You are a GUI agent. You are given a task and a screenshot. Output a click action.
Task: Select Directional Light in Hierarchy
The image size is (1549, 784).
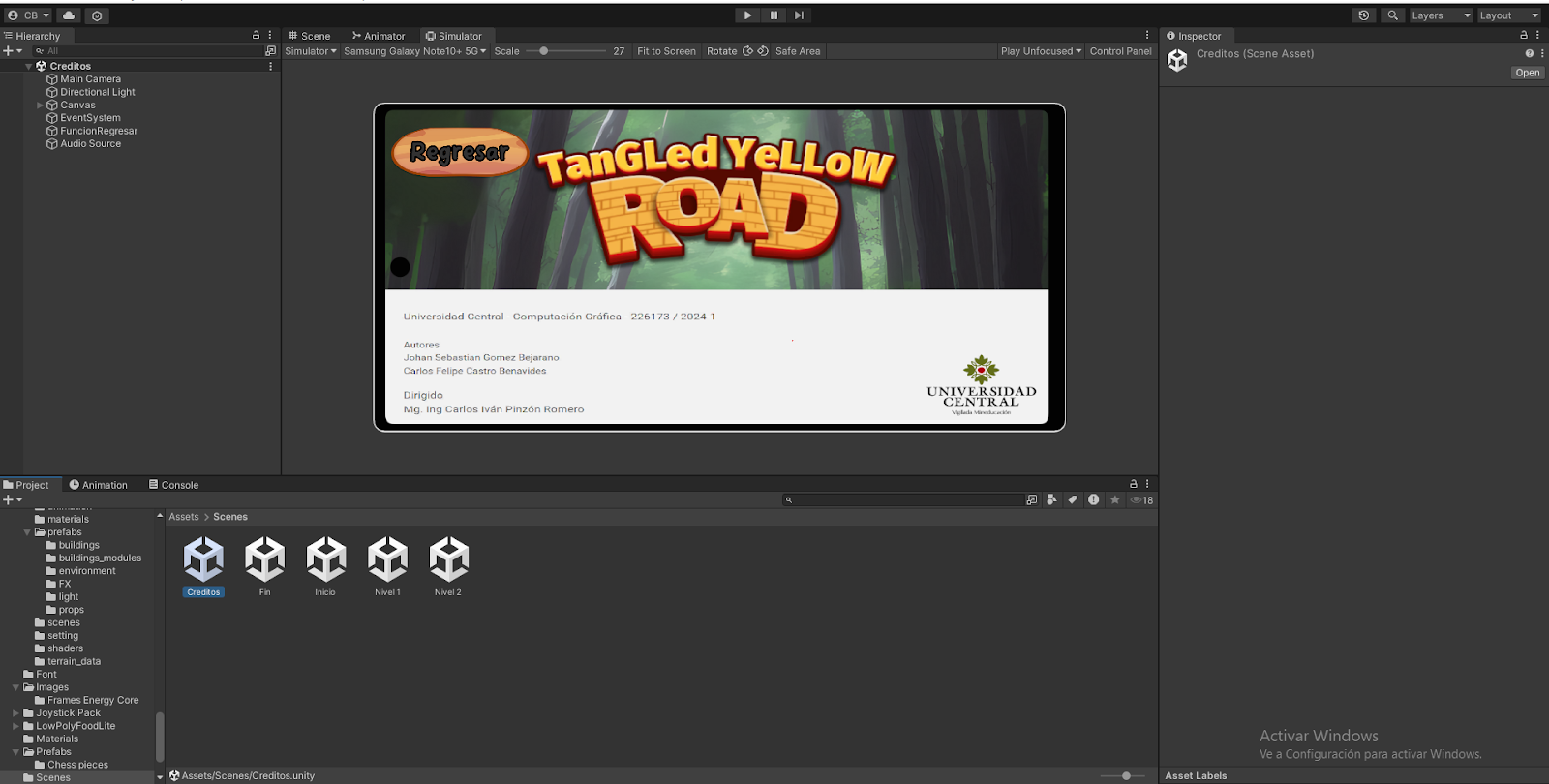pos(97,92)
